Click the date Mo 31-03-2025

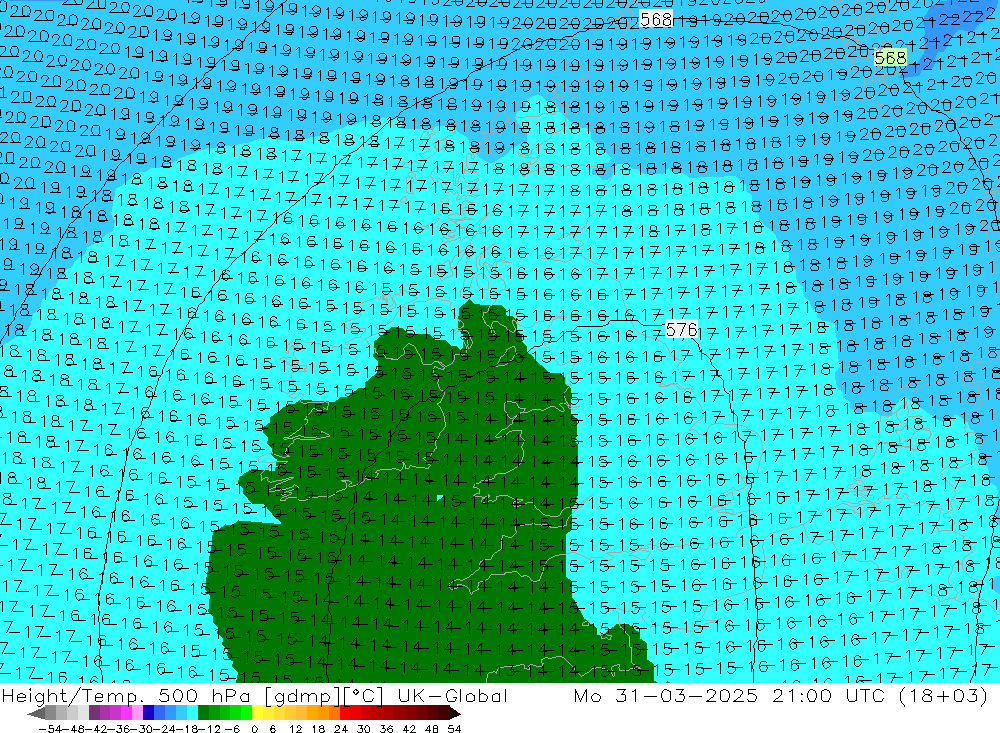pos(665,695)
